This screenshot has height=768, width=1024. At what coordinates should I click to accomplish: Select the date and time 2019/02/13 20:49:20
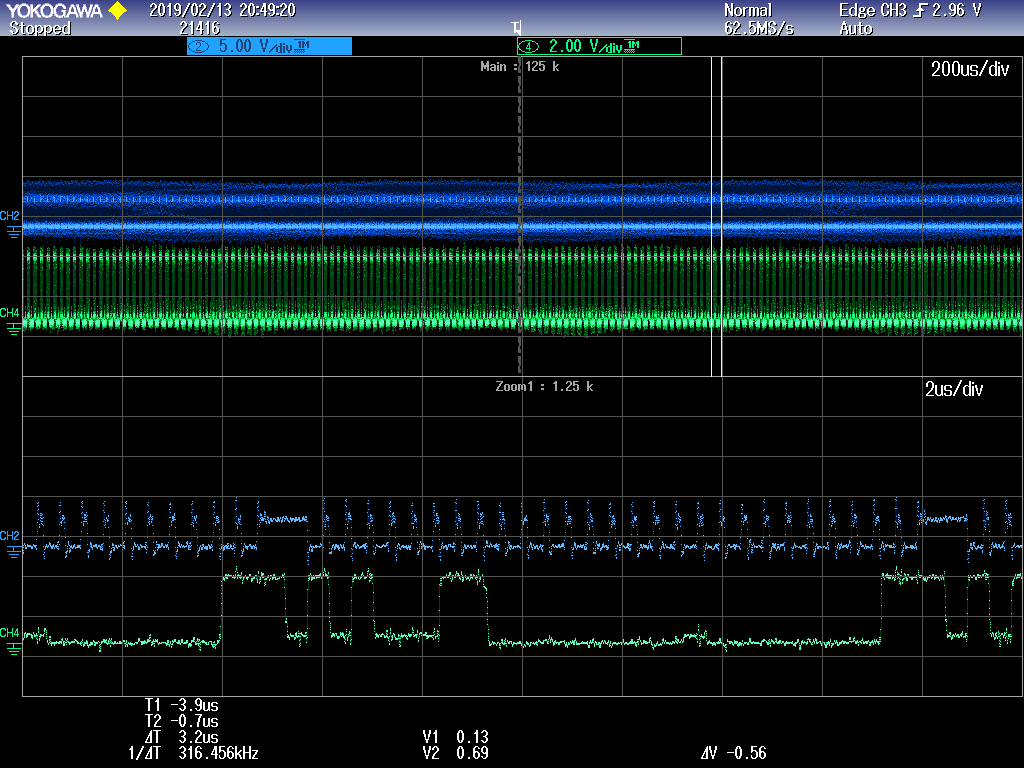pyautogui.click(x=222, y=10)
